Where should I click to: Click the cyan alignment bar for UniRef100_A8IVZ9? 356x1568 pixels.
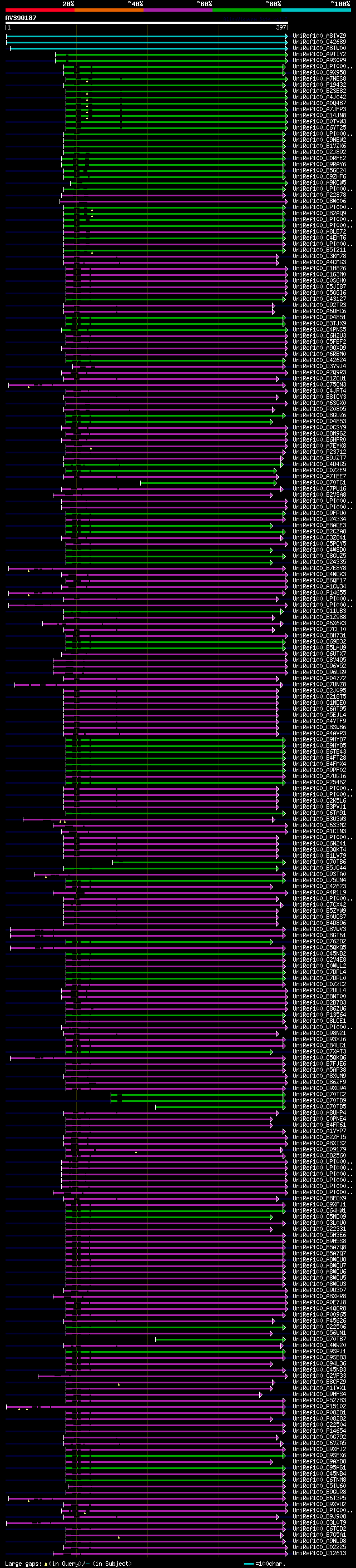tap(147, 36)
